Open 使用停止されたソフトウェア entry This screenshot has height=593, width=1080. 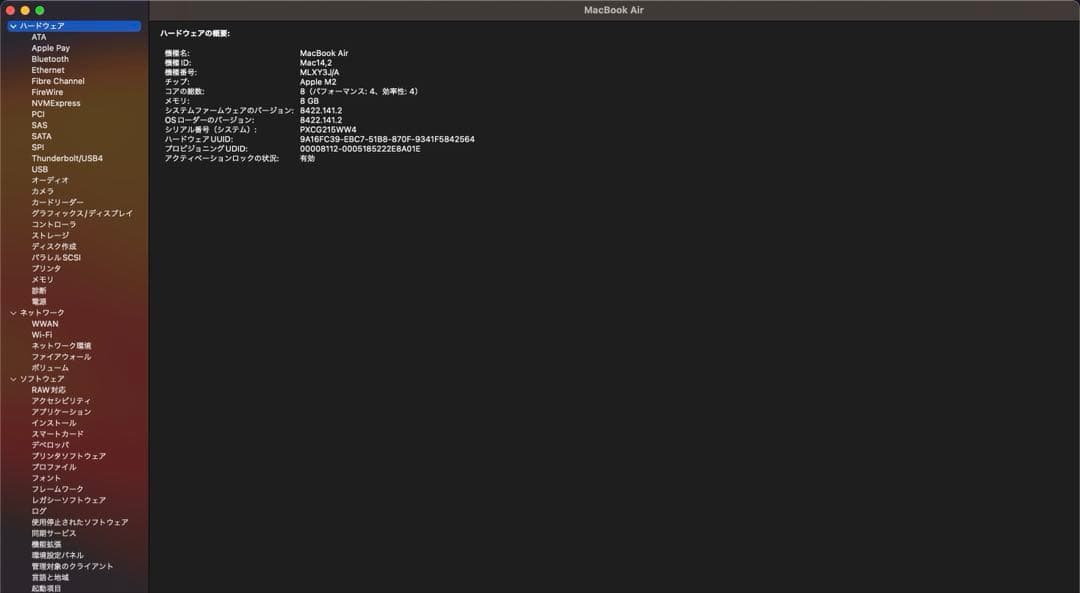coord(80,522)
